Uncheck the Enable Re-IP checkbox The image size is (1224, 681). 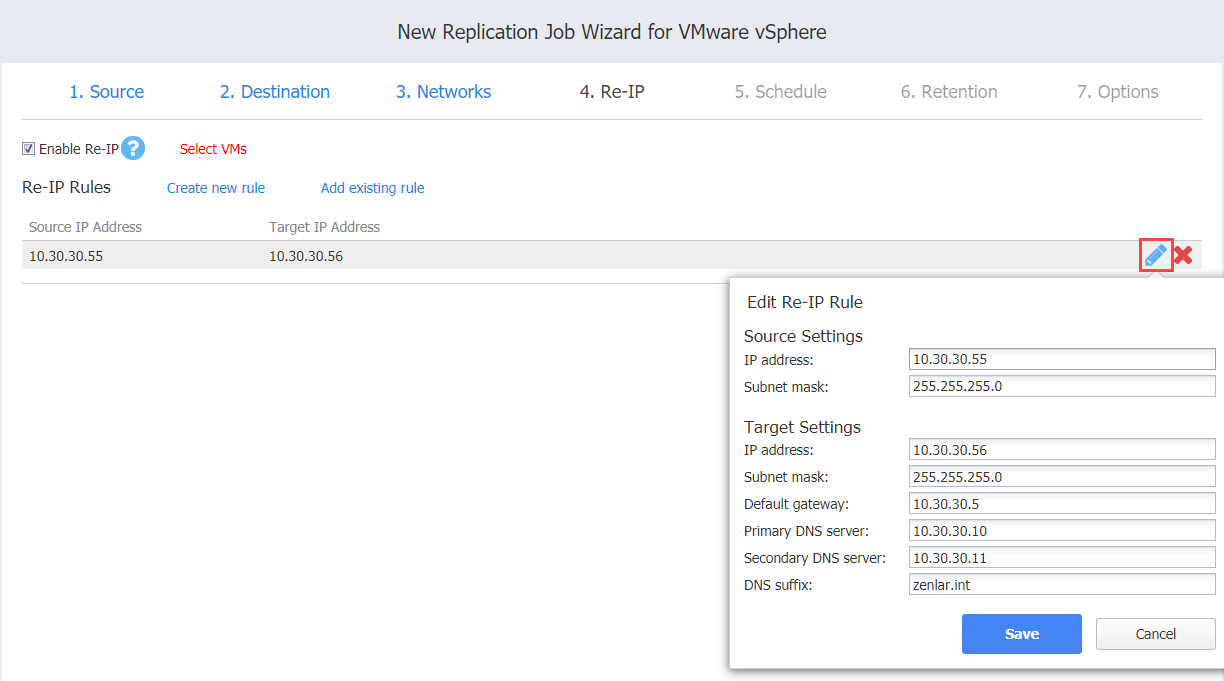point(28,149)
